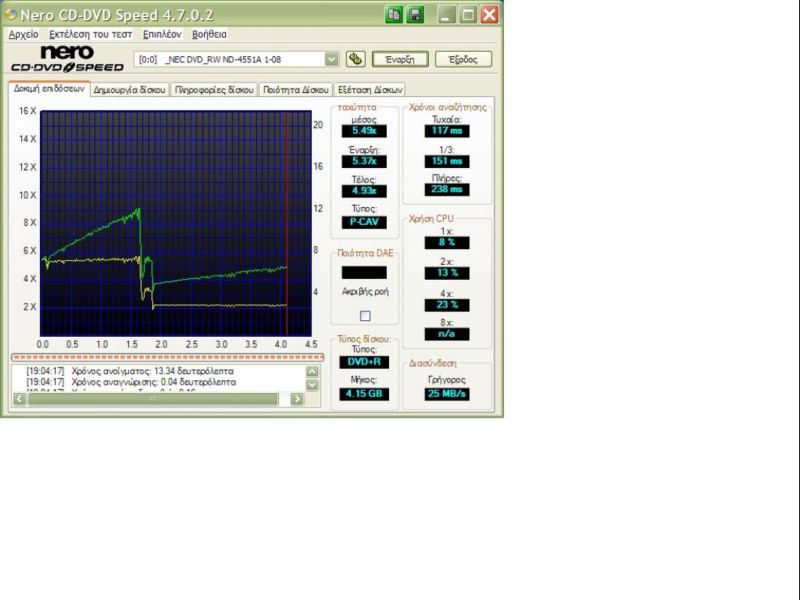Viewport: 800px width, 600px height.
Task: Click the start speed value 5.37x
Action: (364, 161)
